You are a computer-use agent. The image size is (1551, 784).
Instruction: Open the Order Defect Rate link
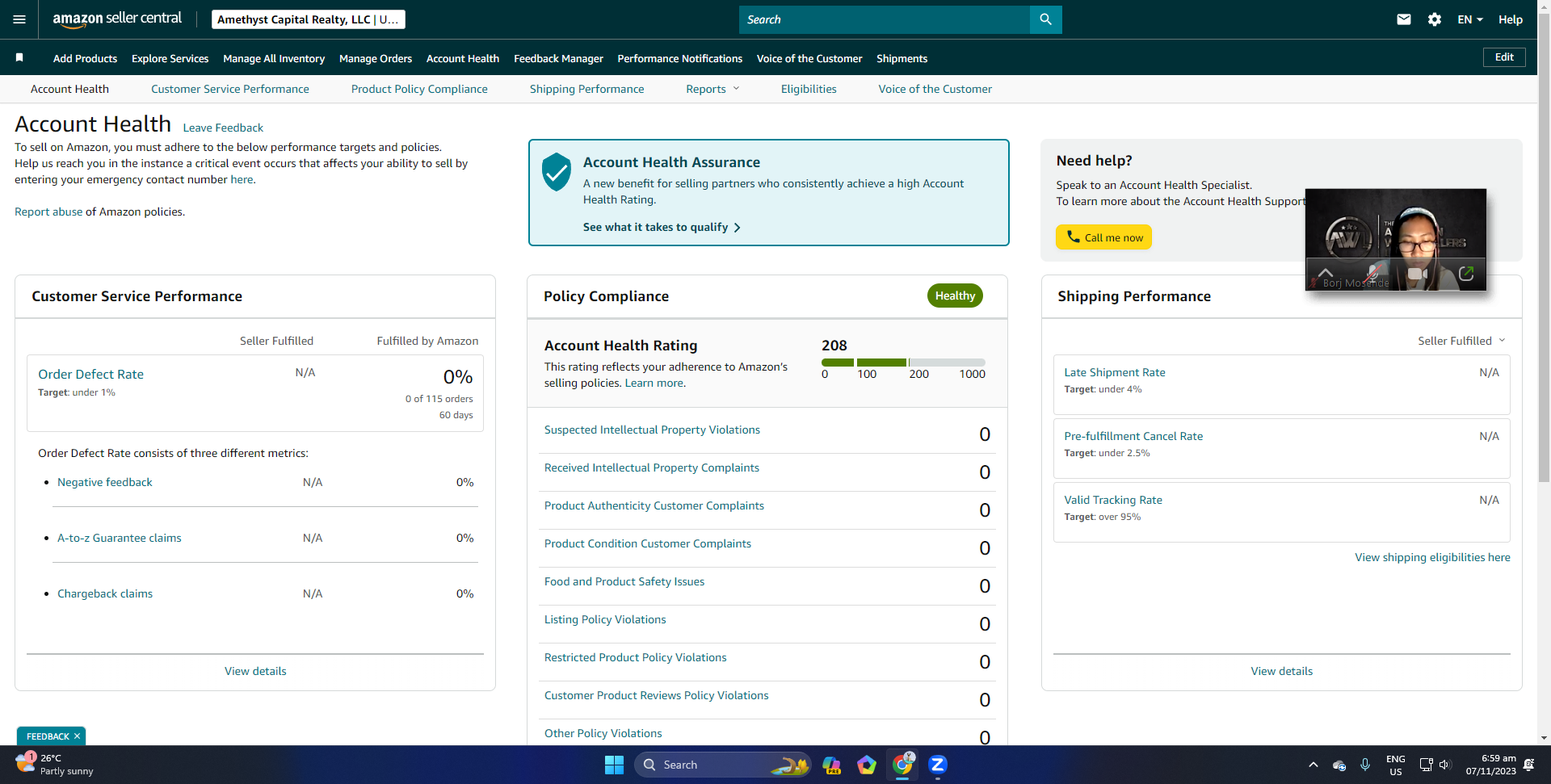coord(91,374)
